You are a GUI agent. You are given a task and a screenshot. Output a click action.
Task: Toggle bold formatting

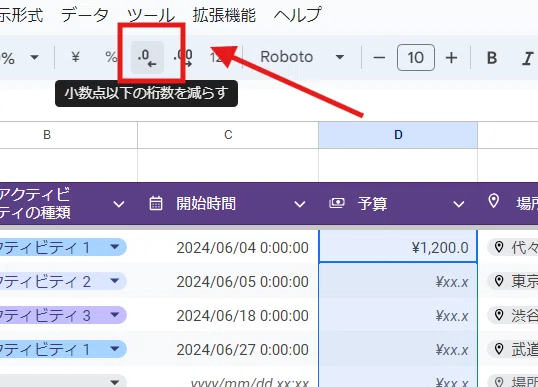click(492, 58)
